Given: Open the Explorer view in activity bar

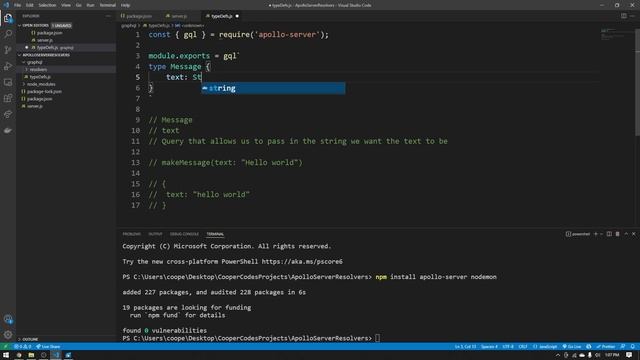Looking at the screenshot, I should [8, 18].
